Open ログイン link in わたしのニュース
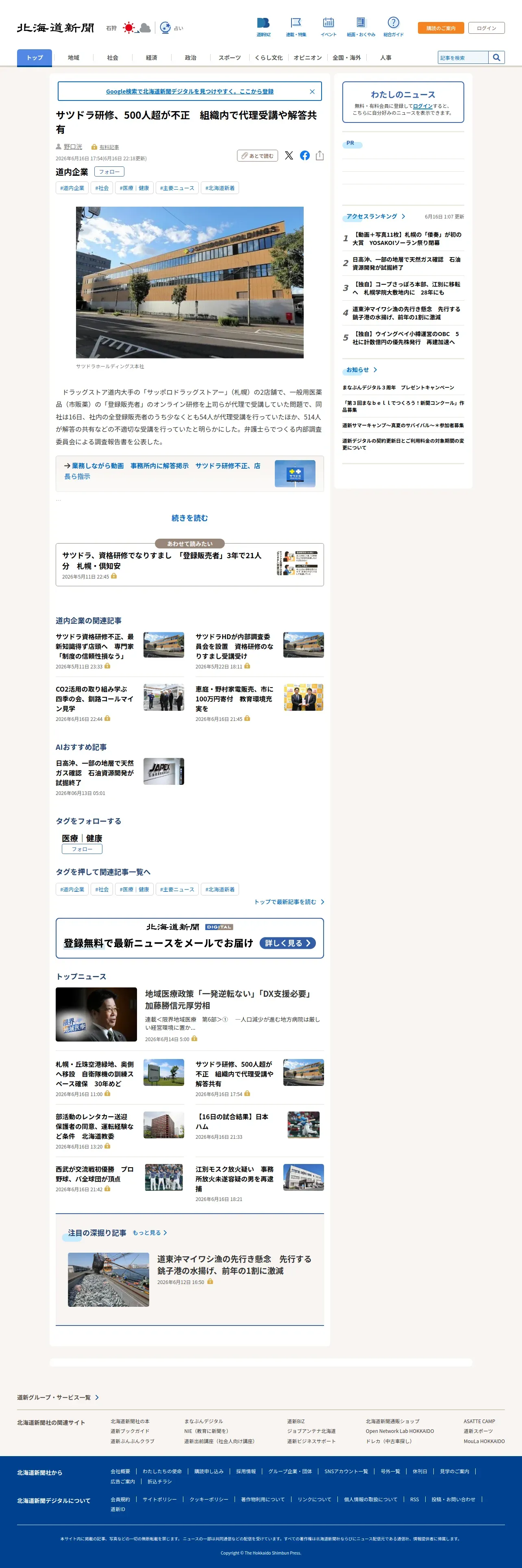Image resolution: width=522 pixels, height=1568 pixels. click(x=423, y=106)
